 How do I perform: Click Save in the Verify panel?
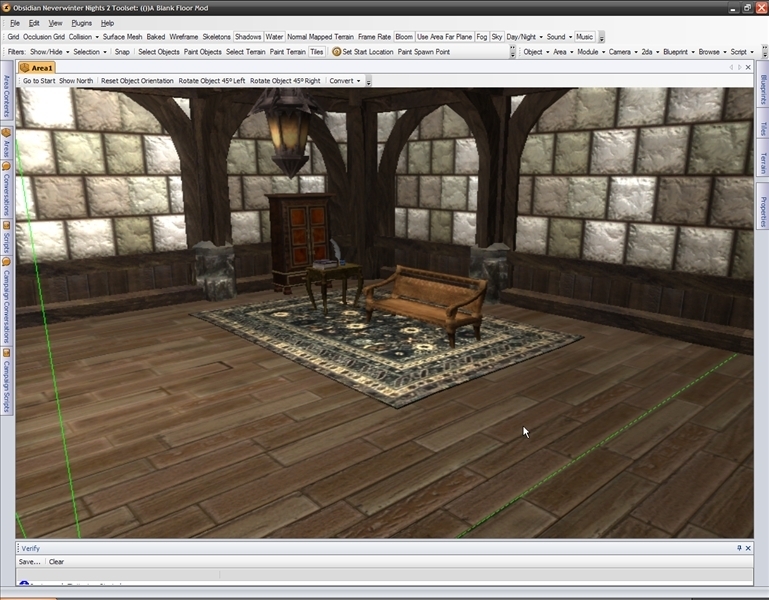(x=29, y=562)
